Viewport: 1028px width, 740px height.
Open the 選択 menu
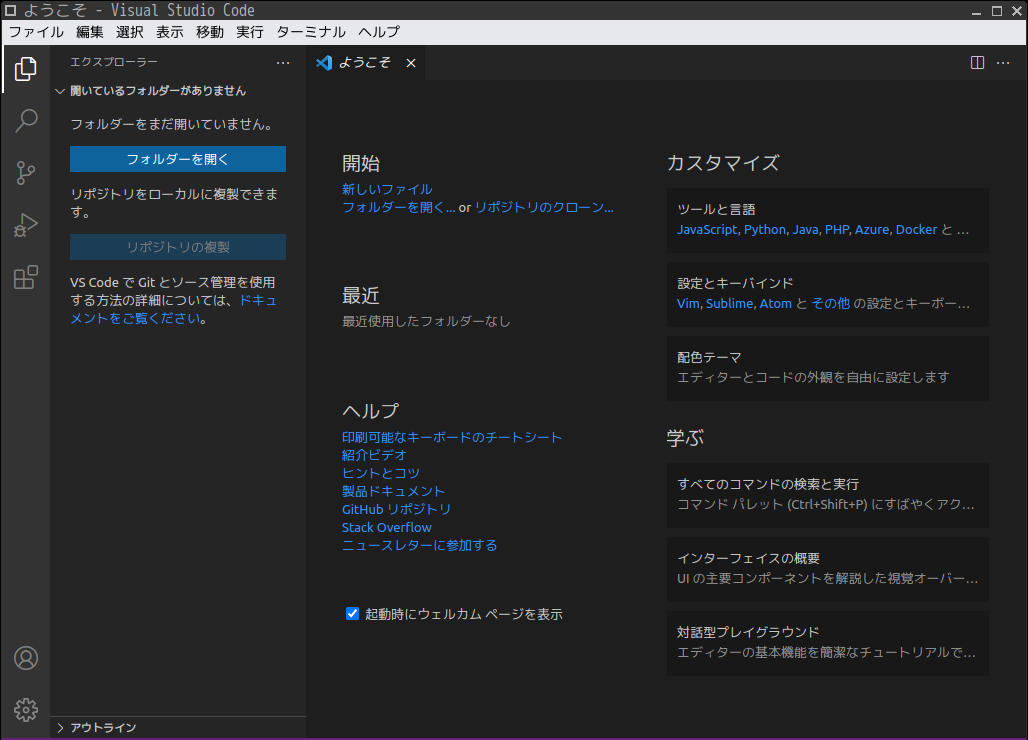coord(129,32)
